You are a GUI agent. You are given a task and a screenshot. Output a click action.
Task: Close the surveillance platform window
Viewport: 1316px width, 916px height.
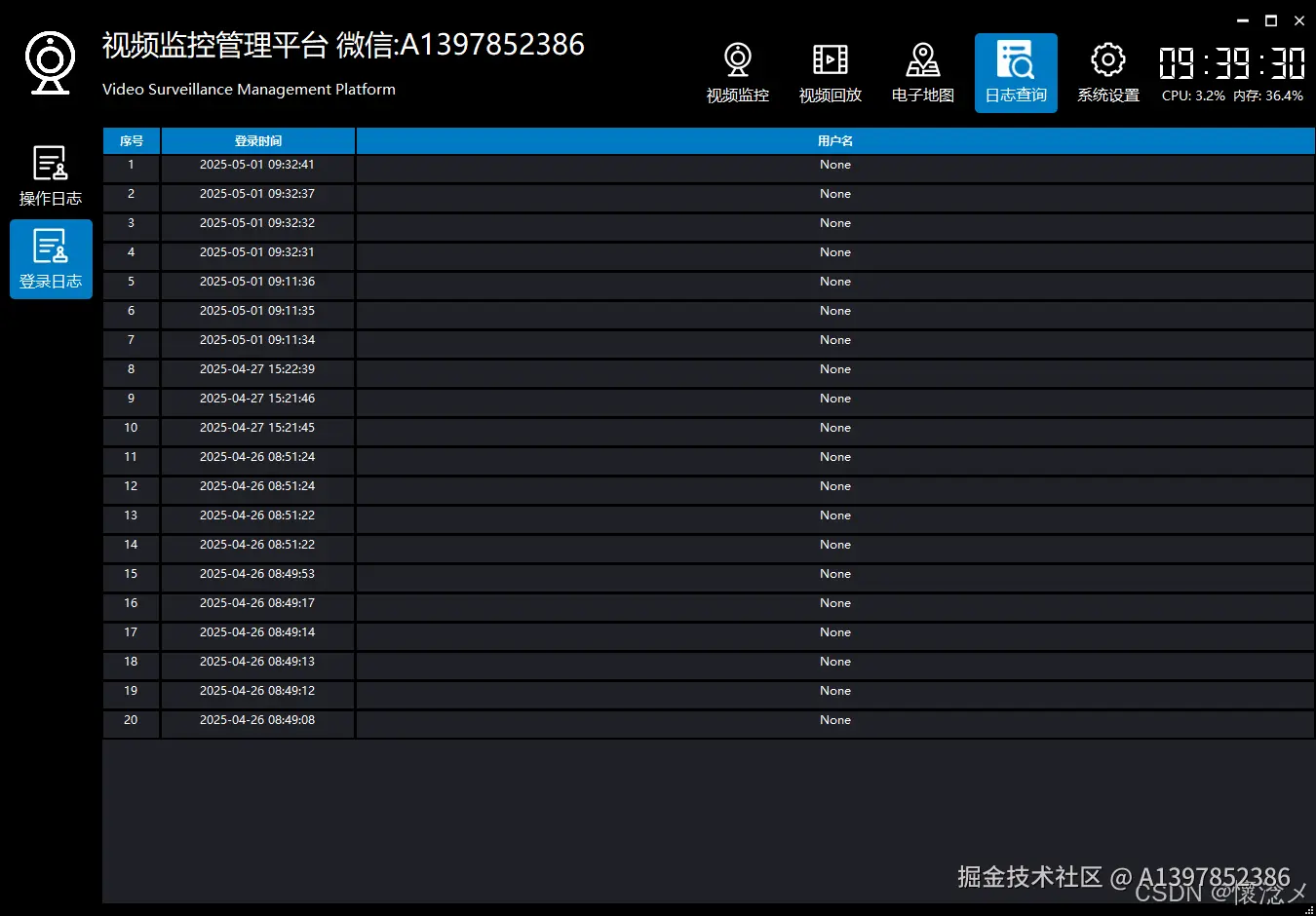point(1299,20)
